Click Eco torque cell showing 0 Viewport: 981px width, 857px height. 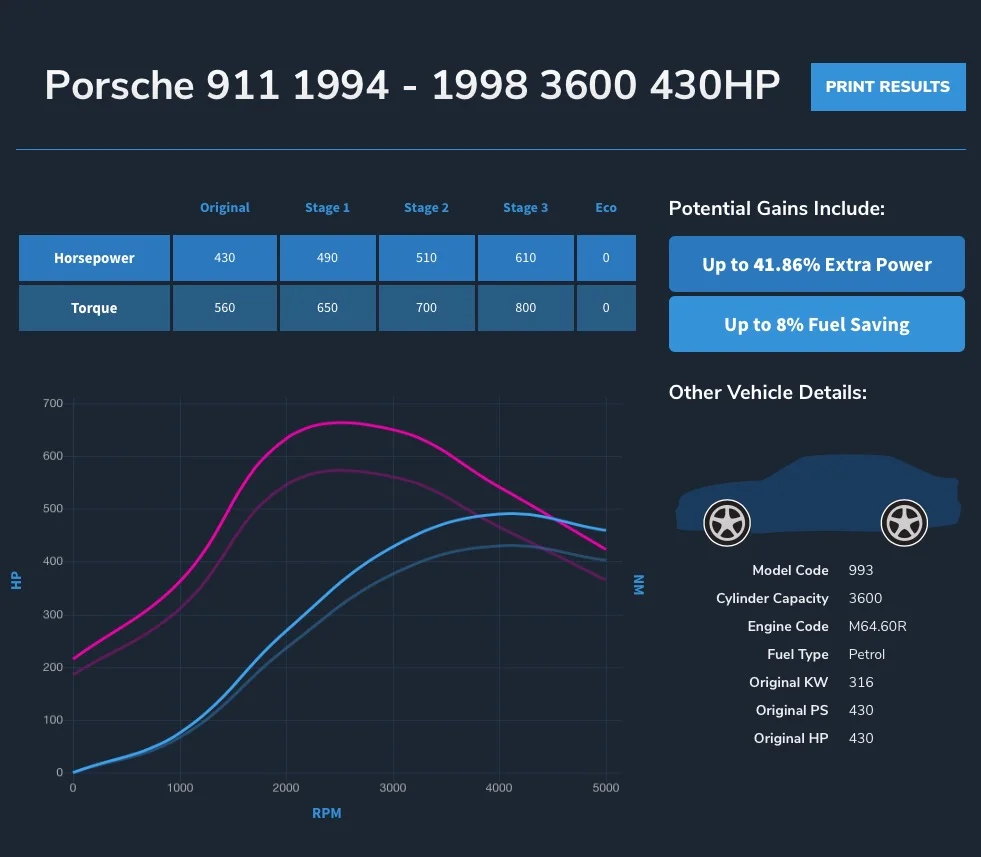pyautogui.click(x=606, y=308)
